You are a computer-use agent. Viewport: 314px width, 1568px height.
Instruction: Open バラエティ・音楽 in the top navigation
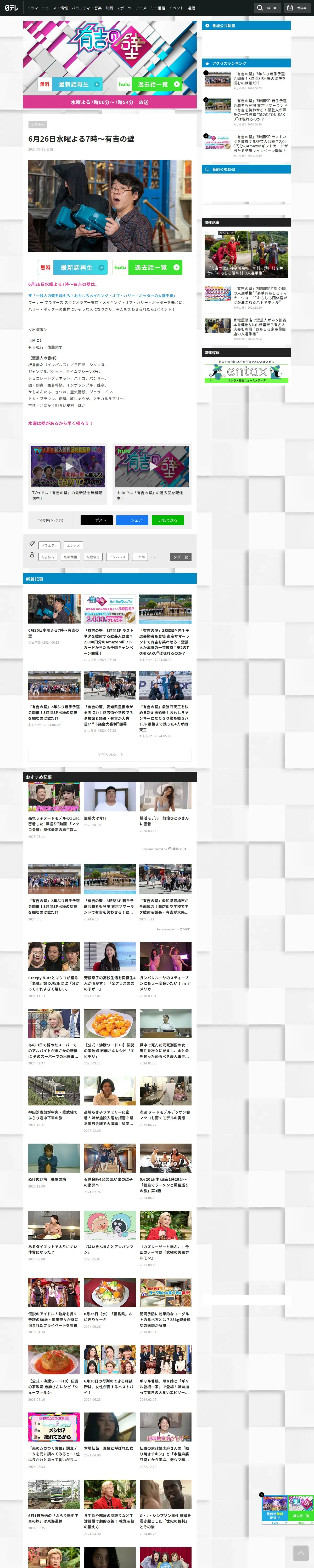point(87,8)
